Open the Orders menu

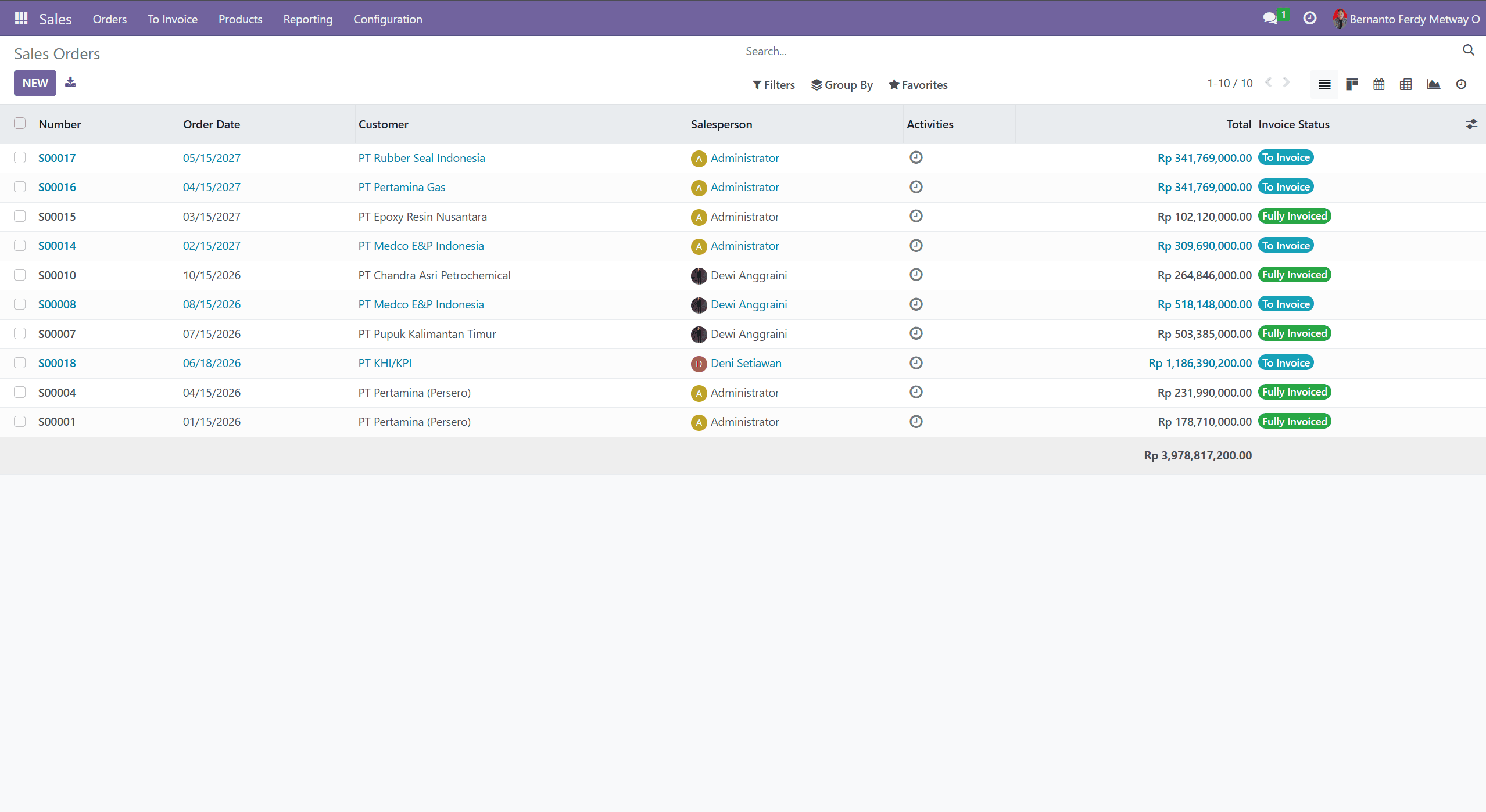coord(109,19)
